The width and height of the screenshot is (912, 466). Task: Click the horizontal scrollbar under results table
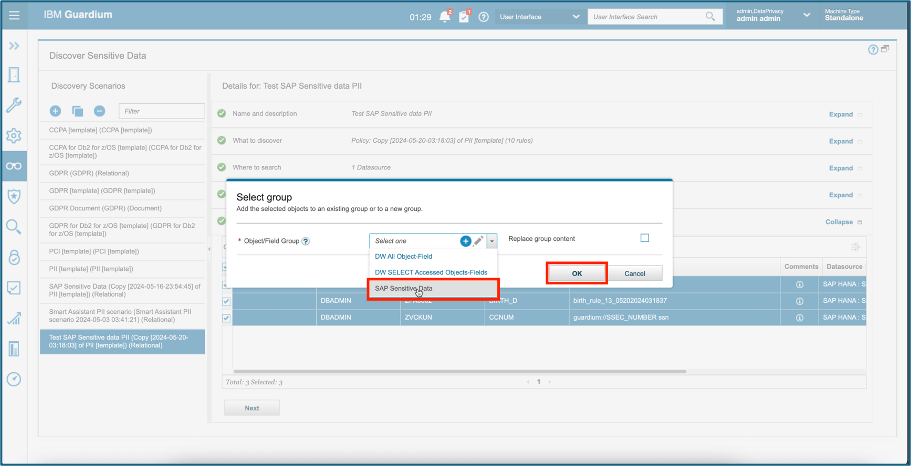(459, 371)
